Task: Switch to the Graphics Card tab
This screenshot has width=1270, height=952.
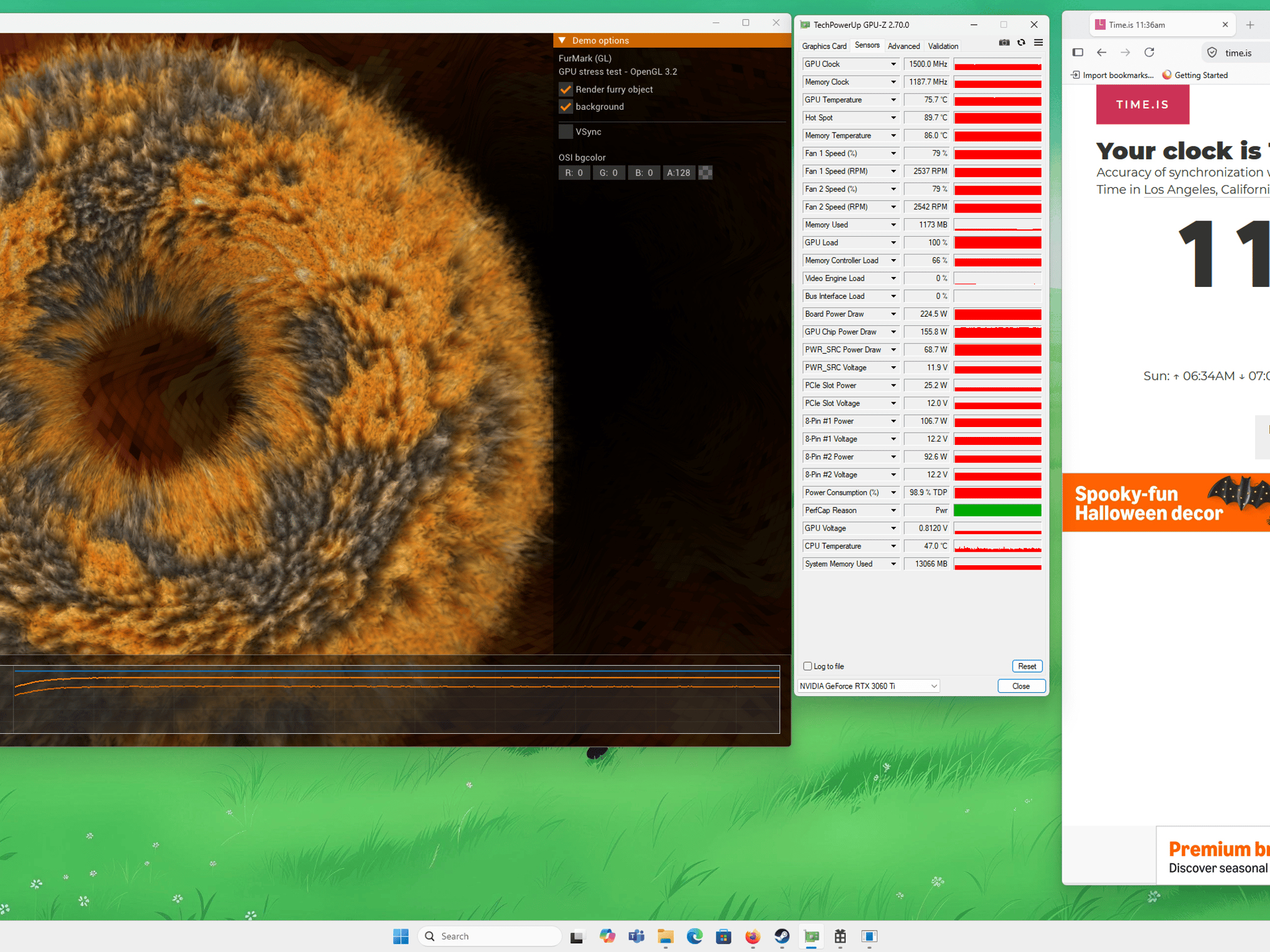Action: (824, 46)
